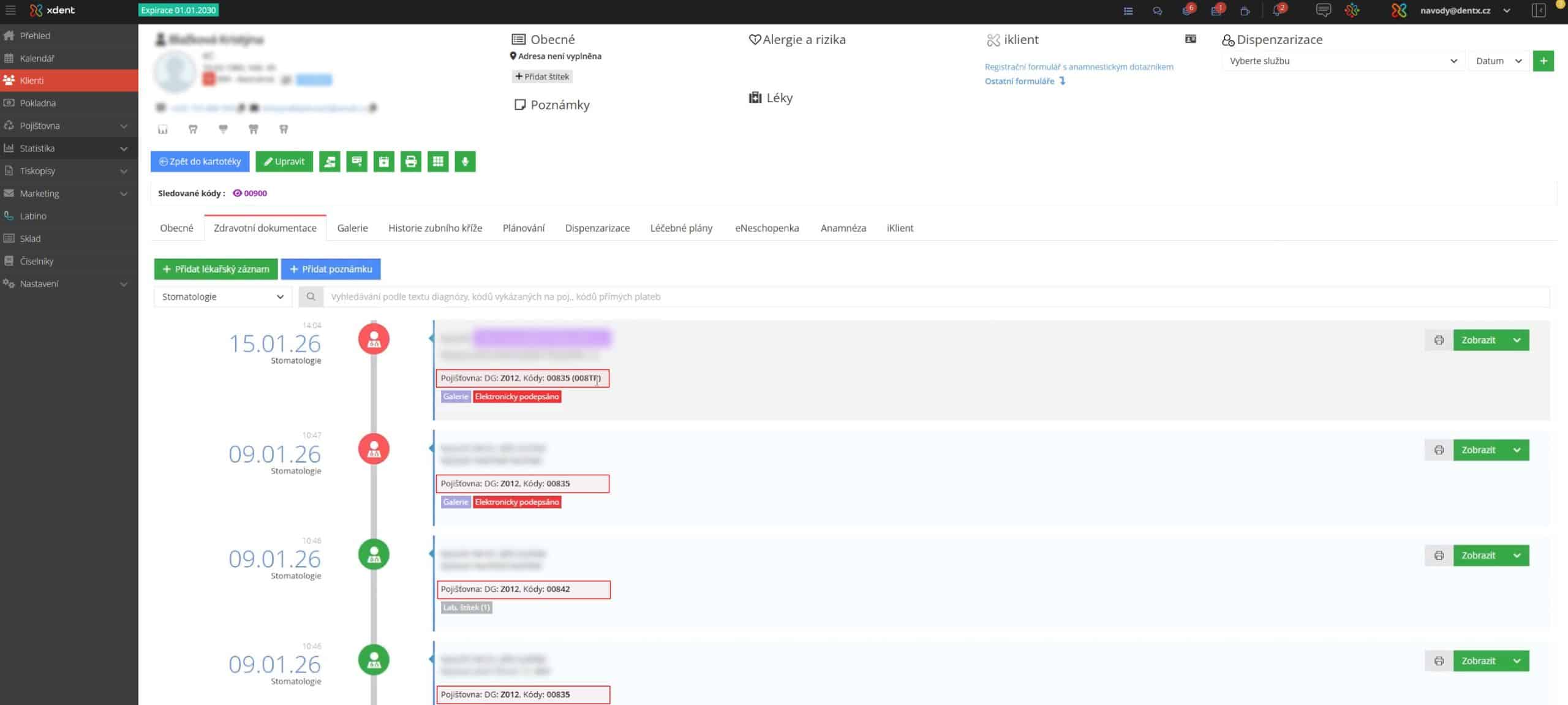1568x705 pixels.
Task: Click the coffee cup icon in the top bar
Action: [1245, 11]
